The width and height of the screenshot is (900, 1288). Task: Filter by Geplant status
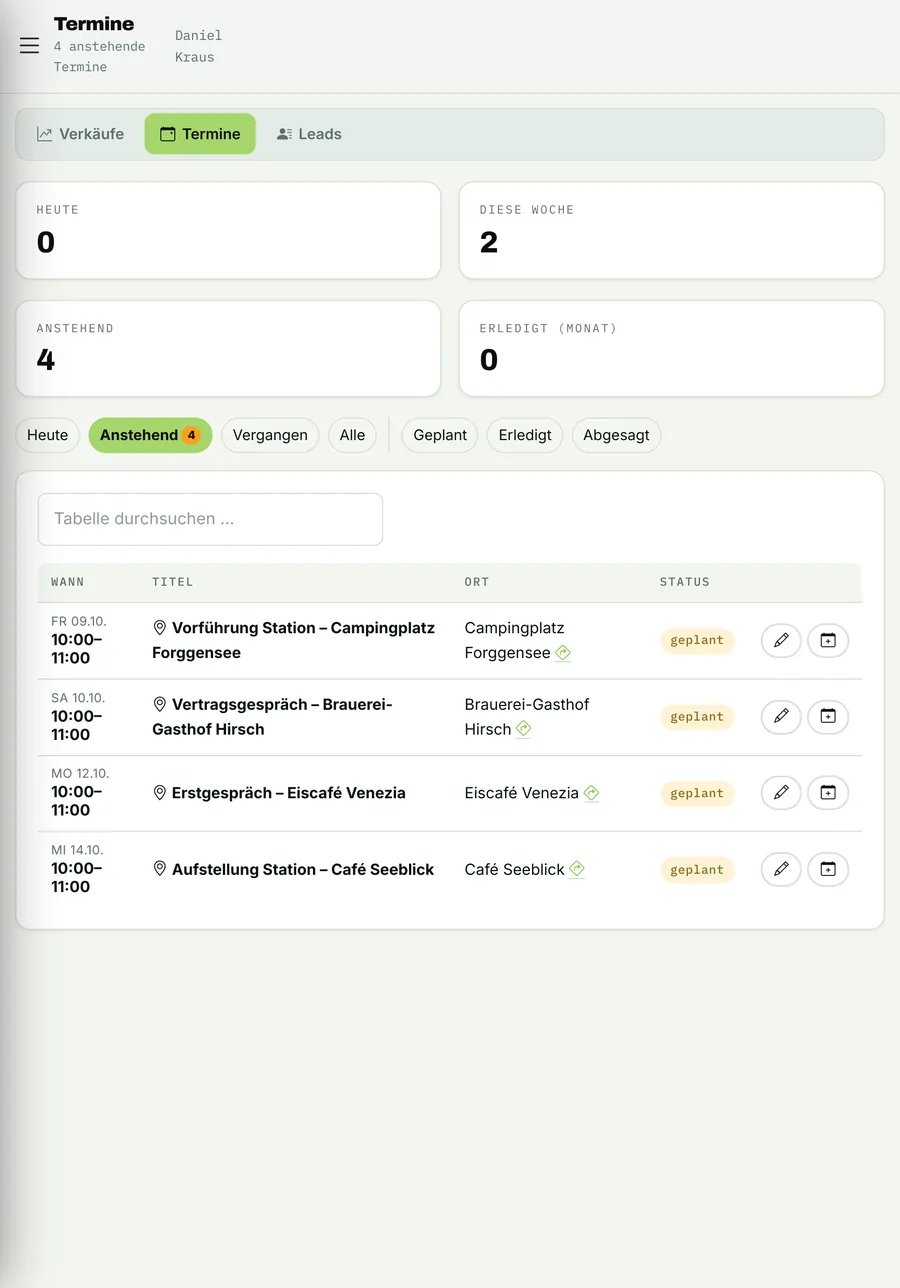(x=440, y=435)
